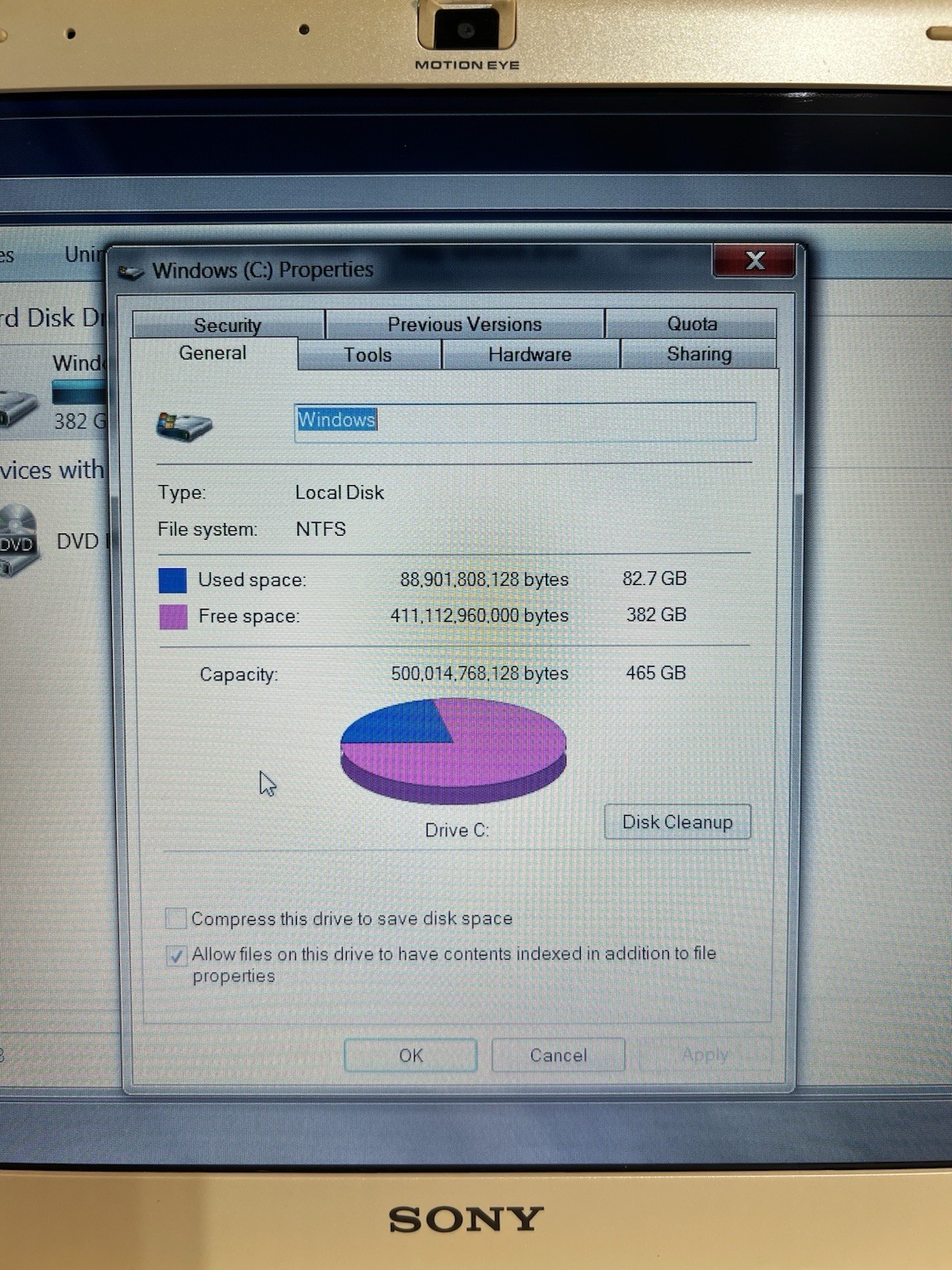Click the 465 GB capacity value
952x1270 pixels.
655,672
